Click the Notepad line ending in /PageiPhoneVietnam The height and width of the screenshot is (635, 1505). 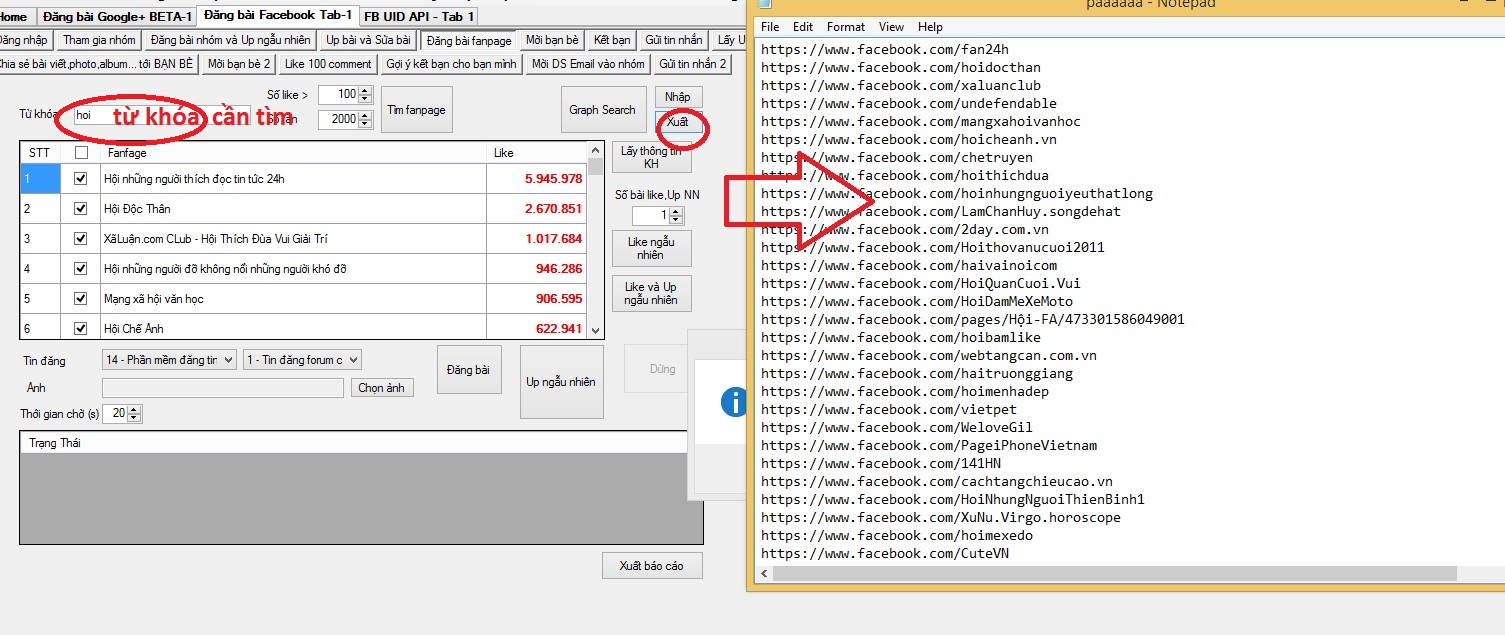pyautogui.click(x=929, y=445)
